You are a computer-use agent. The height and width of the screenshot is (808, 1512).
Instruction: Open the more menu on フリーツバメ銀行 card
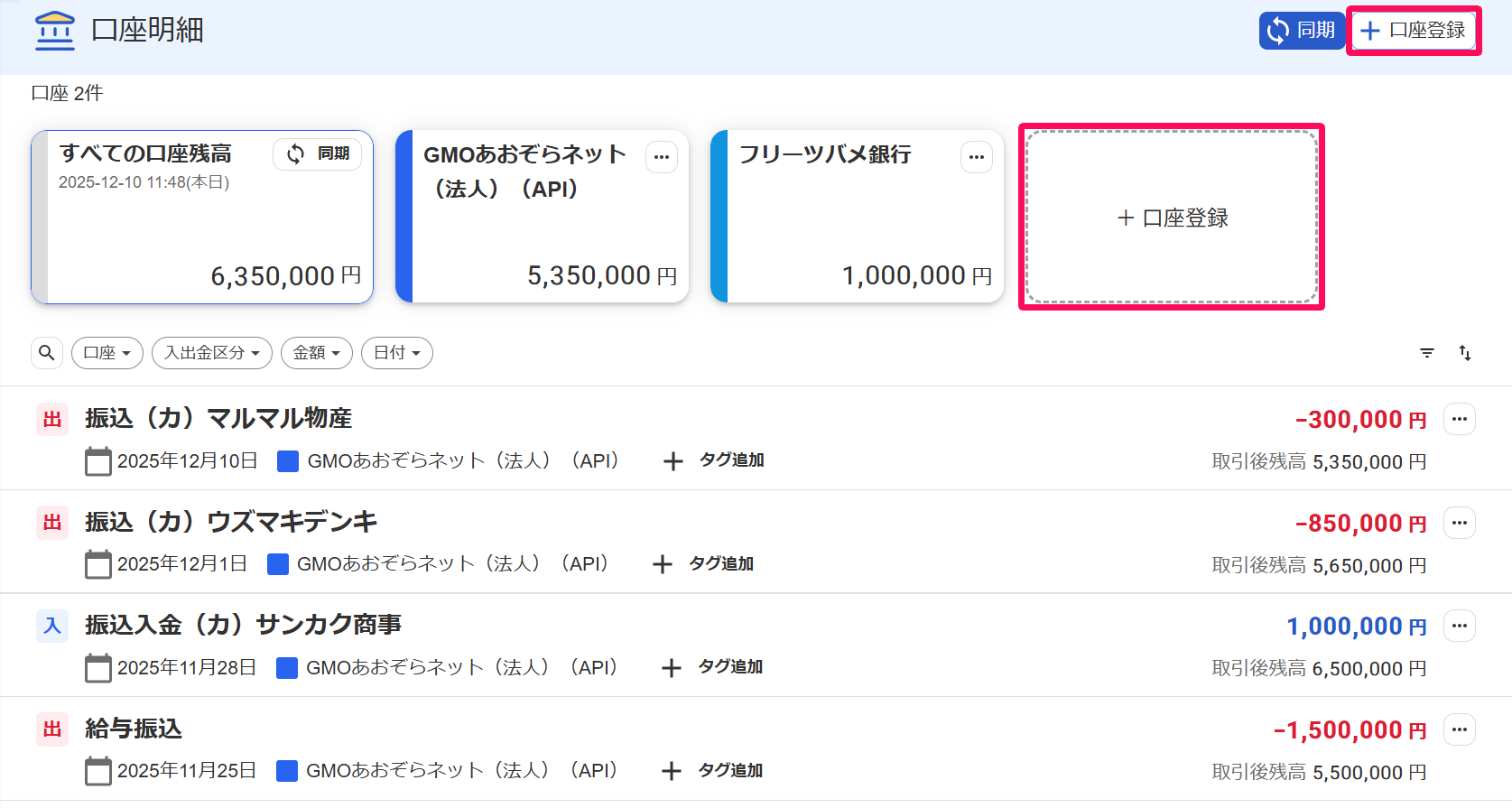pos(977,157)
